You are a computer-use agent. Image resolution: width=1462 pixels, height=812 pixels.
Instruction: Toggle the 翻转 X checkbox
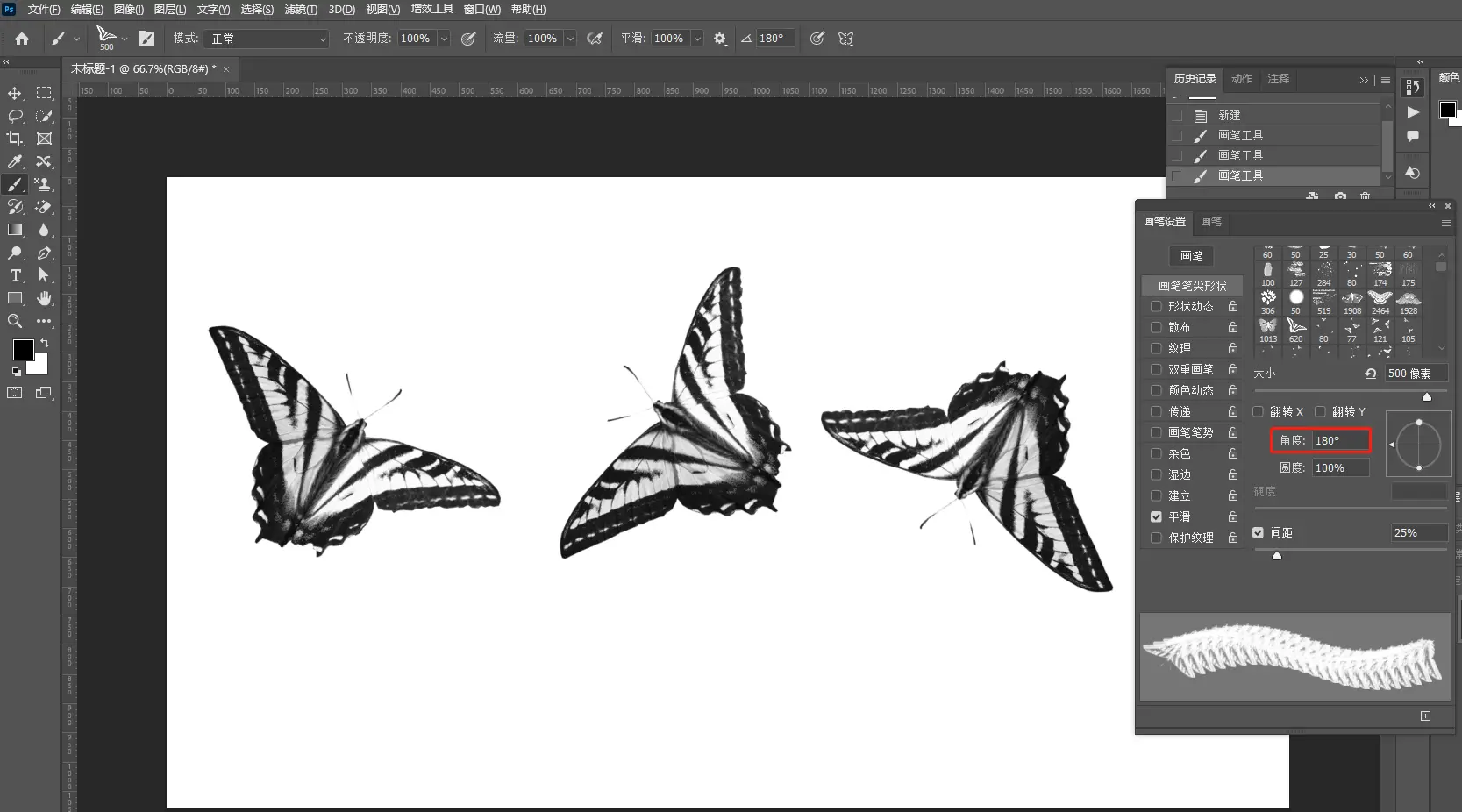pos(1258,411)
